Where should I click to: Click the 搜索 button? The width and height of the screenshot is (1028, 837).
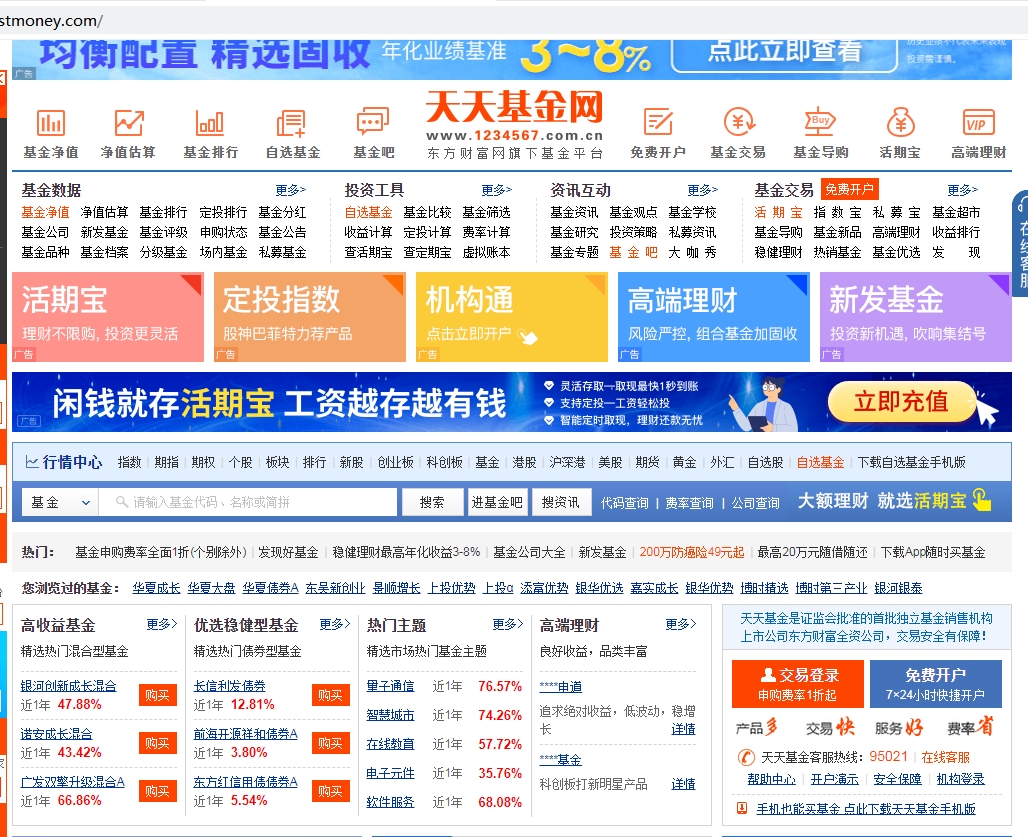(432, 502)
